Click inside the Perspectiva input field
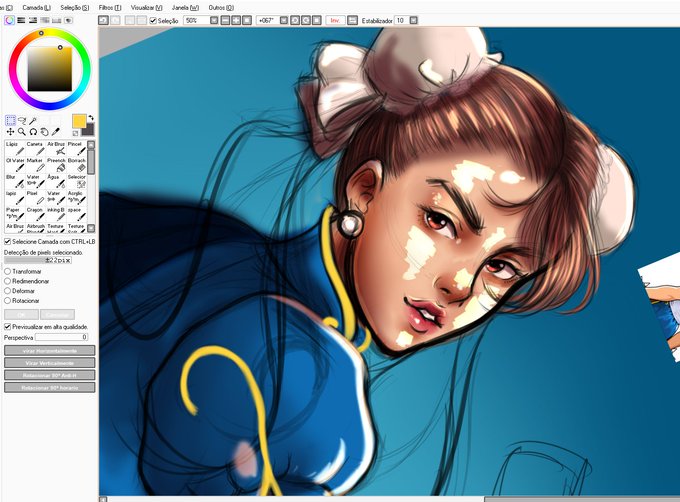The height and width of the screenshot is (502, 680). pos(62,337)
